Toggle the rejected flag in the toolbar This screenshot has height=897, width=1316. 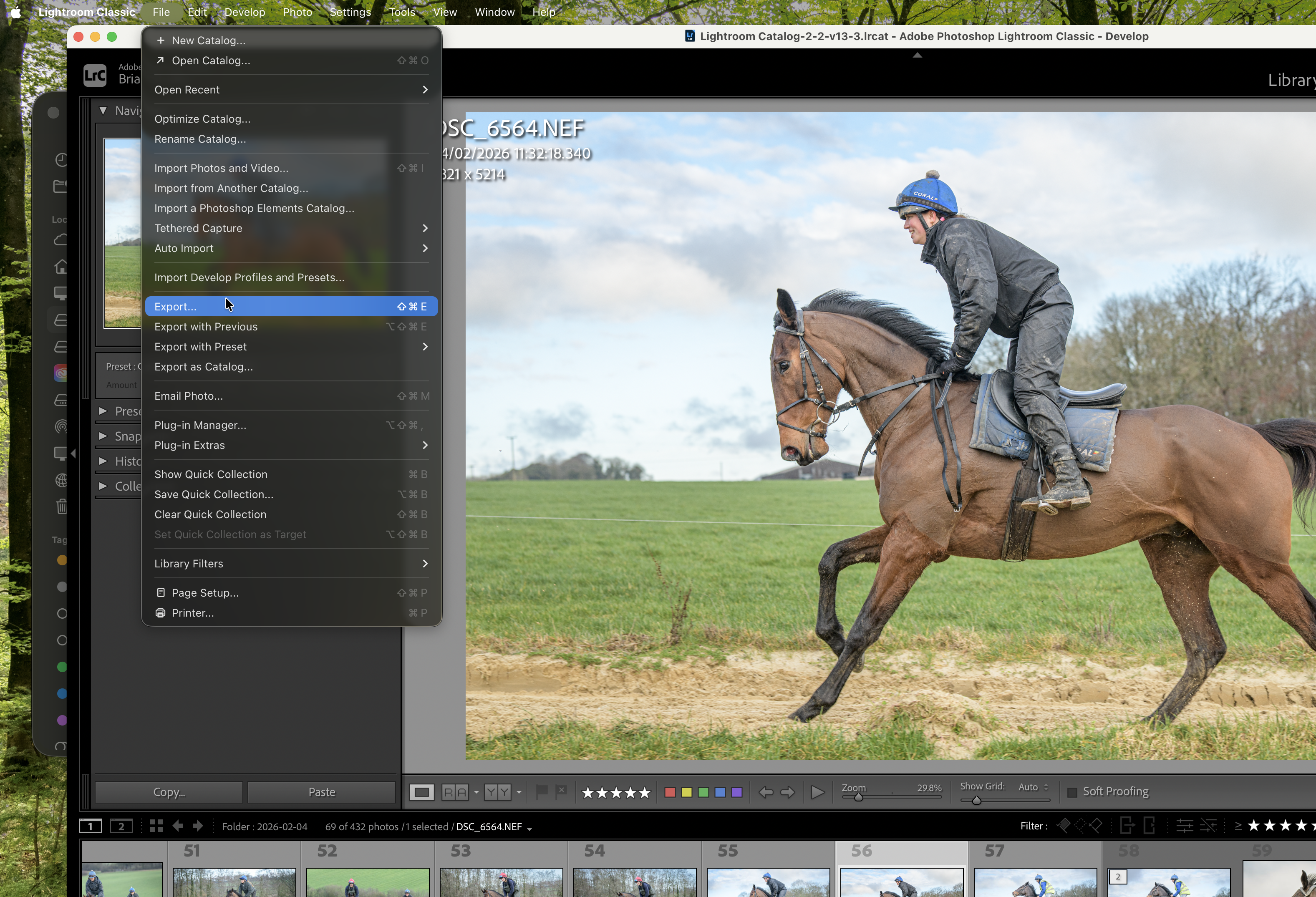(561, 792)
